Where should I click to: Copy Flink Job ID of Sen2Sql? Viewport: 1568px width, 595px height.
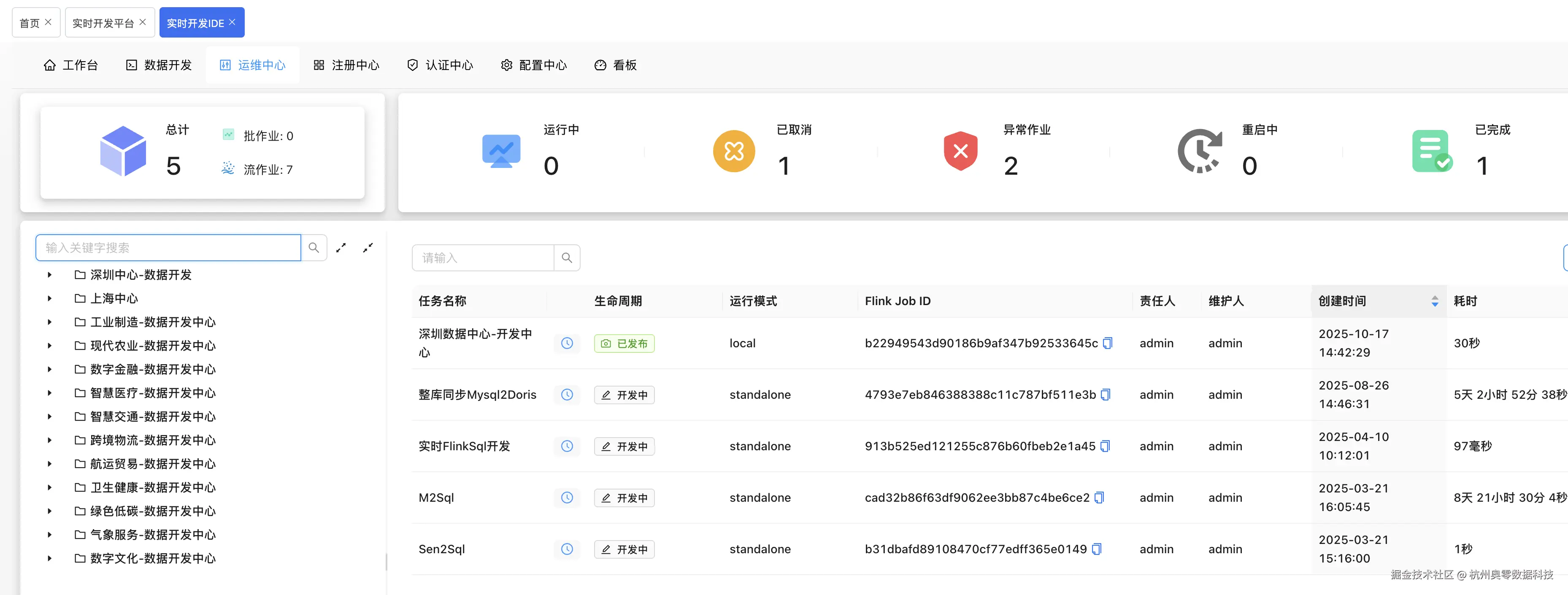1096,549
